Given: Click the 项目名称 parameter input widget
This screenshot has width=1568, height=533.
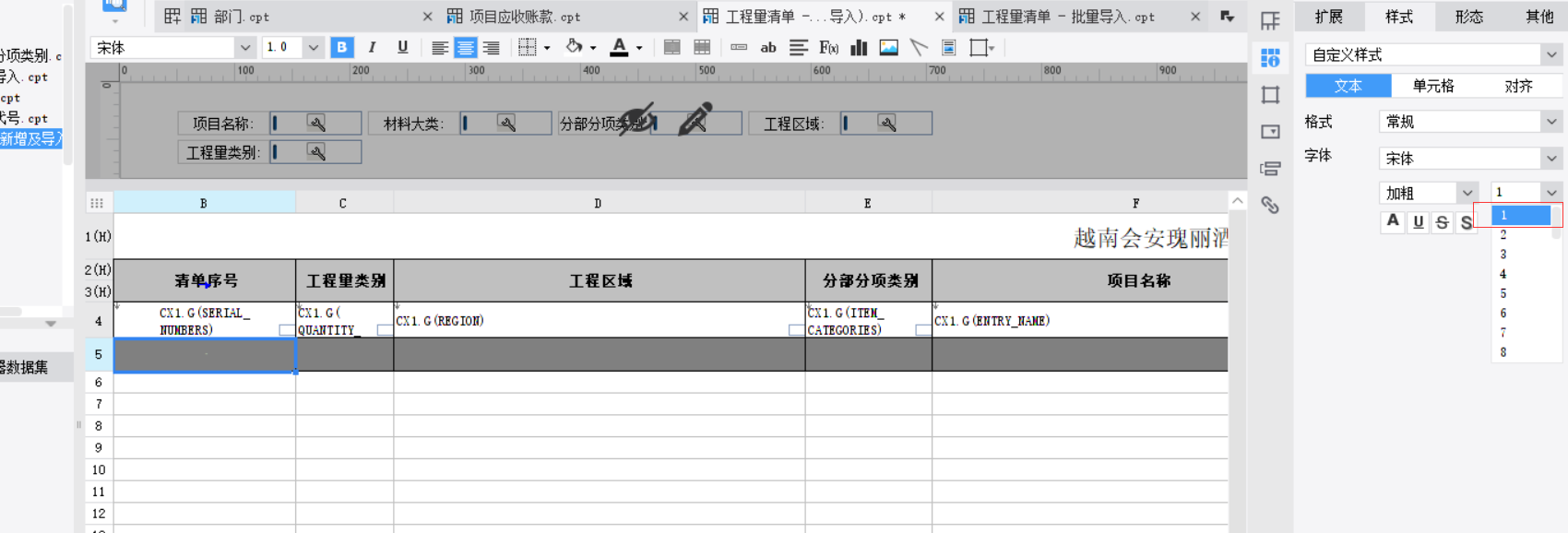Looking at the screenshot, I should (x=315, y=124).
